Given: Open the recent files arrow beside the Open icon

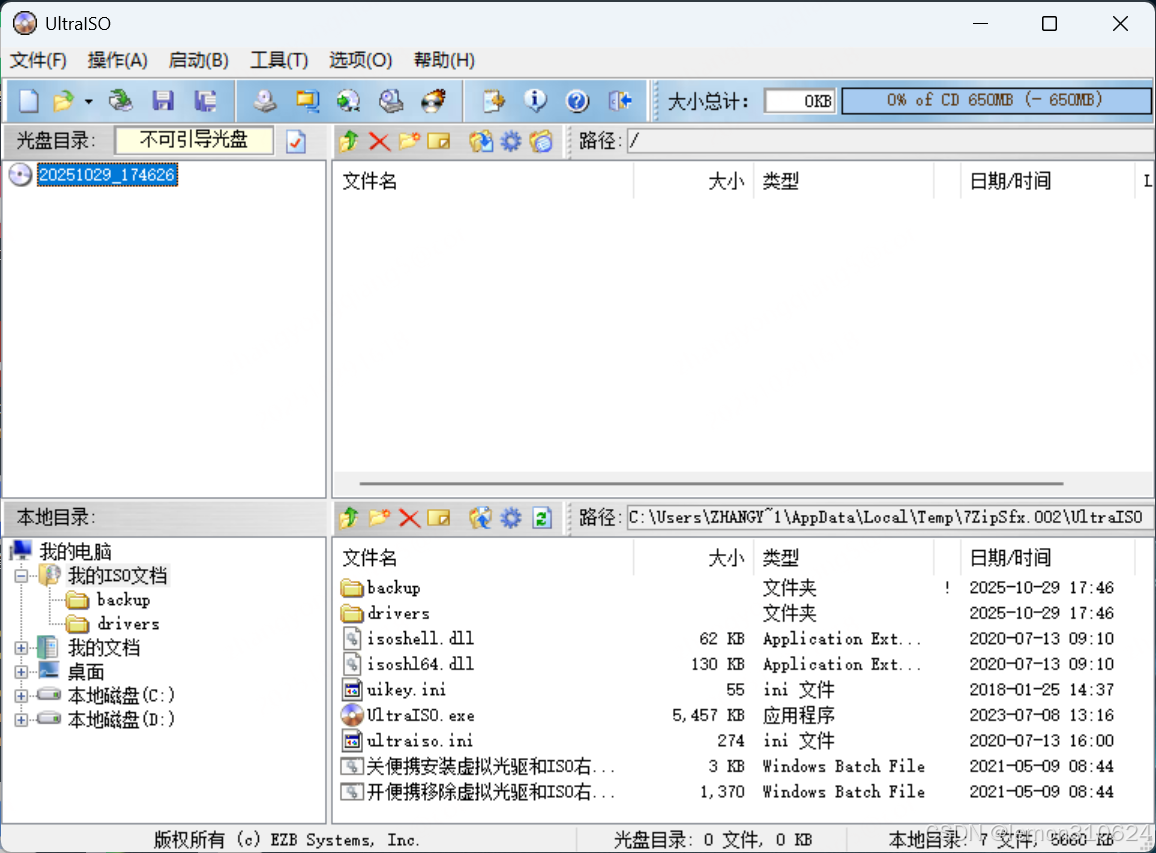Looking at the screenshot, I should 88,102.
